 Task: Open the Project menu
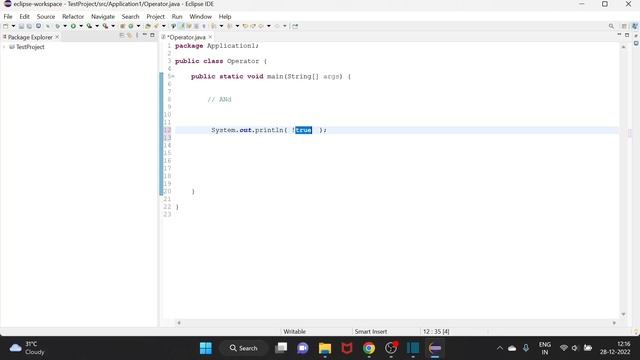(155, 16)
